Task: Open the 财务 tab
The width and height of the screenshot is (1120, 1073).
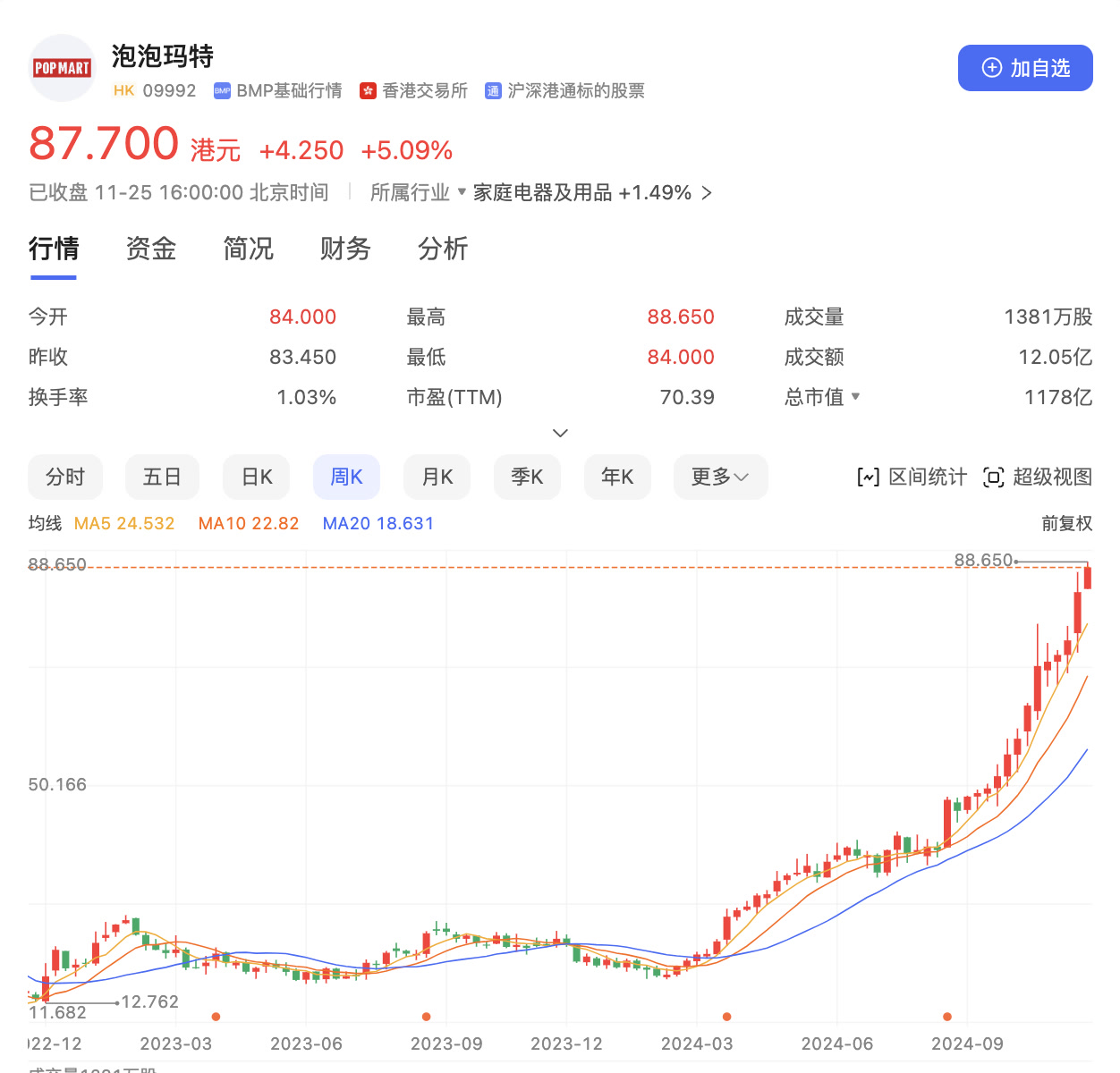Action: coord(345,249)
